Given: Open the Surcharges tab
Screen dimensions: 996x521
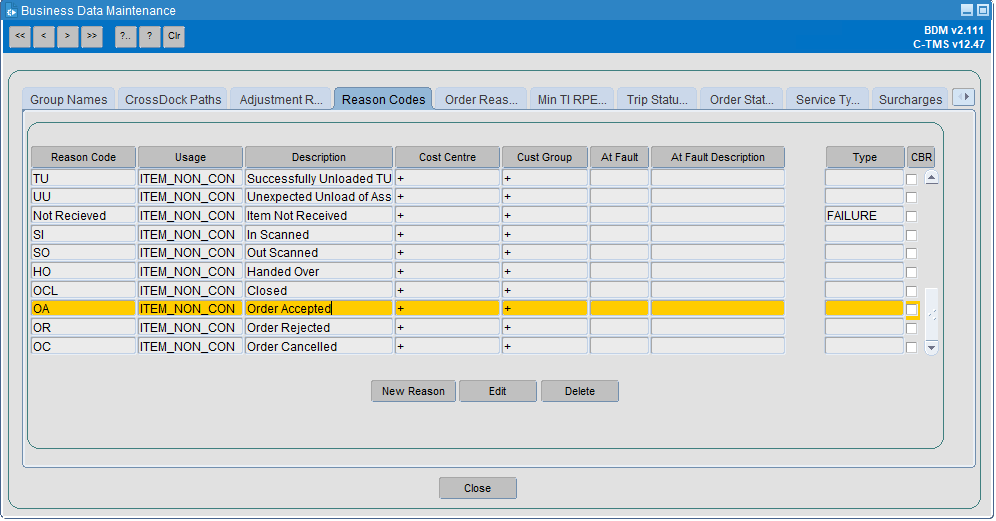Looking at the screenshot, I should 910,99.
